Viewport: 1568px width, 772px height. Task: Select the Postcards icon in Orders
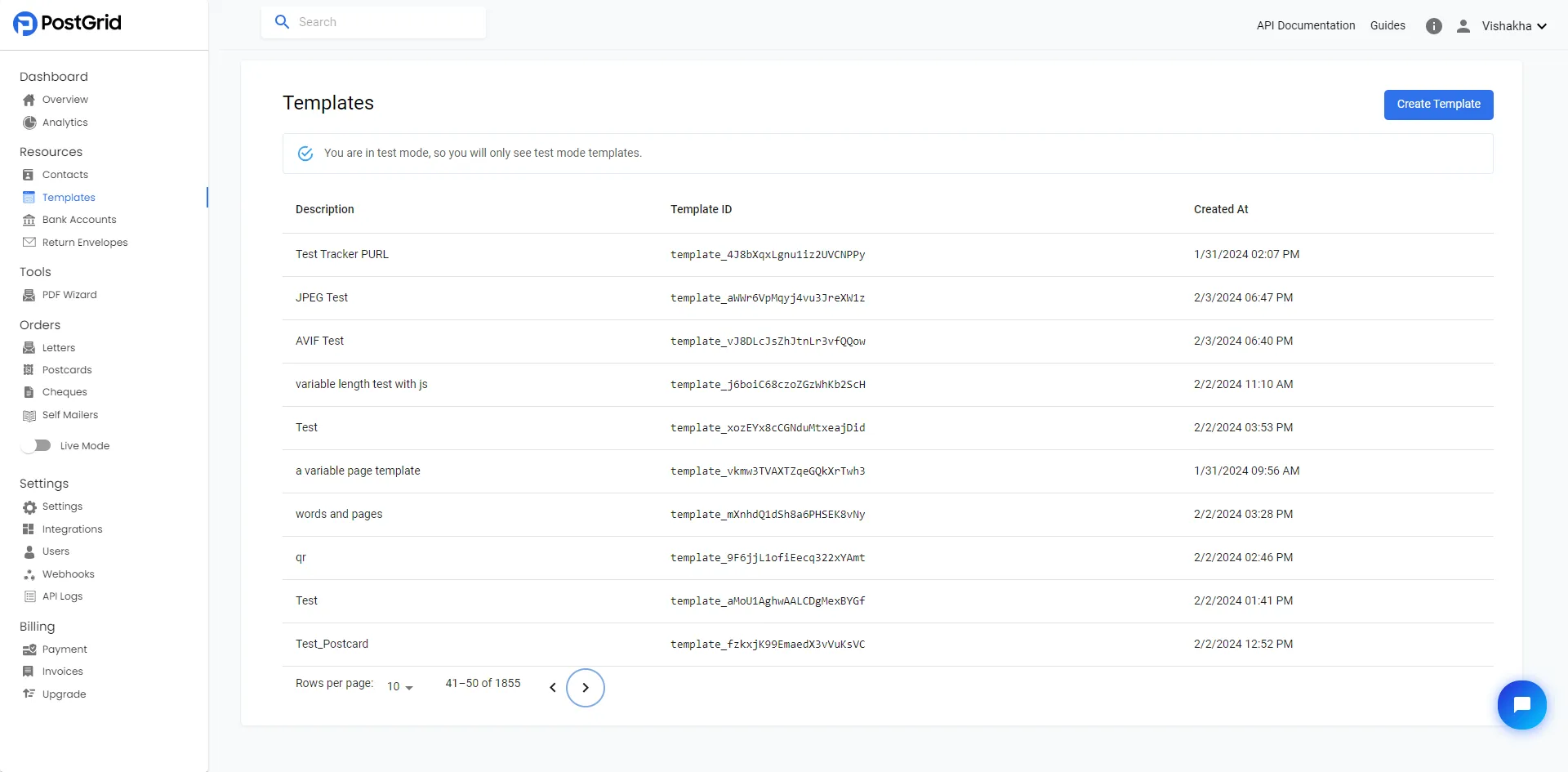(29, 369)
